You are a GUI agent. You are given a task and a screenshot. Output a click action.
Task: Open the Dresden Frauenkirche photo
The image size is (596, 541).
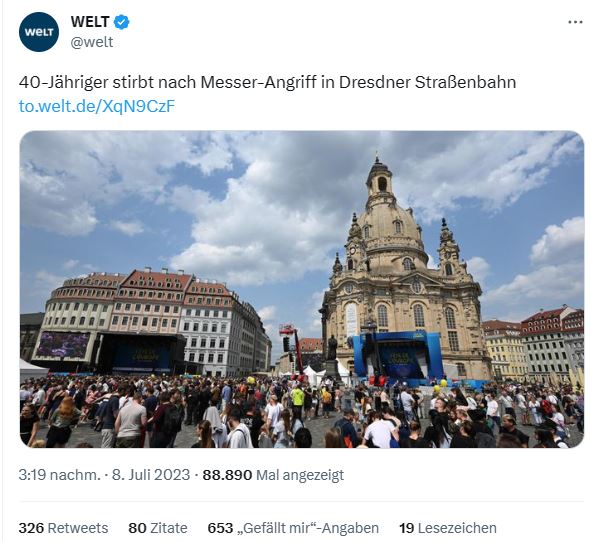[302, 289]
